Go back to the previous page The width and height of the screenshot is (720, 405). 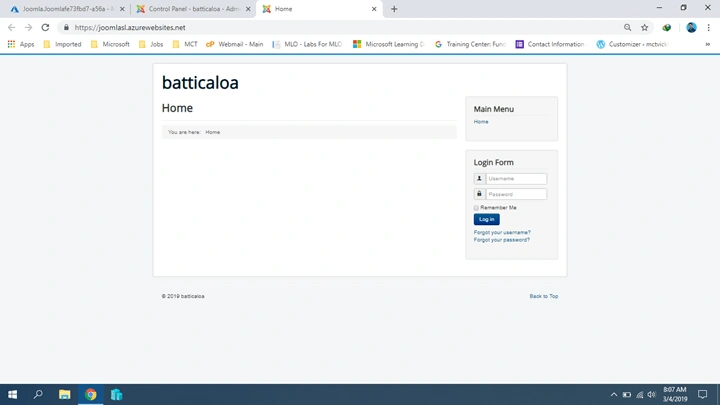(11, 28)
